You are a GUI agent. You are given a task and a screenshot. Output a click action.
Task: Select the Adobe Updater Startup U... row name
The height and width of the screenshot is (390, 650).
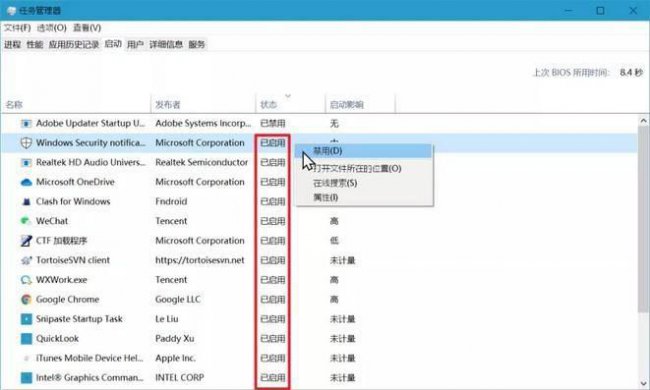(x=90, y=124)
